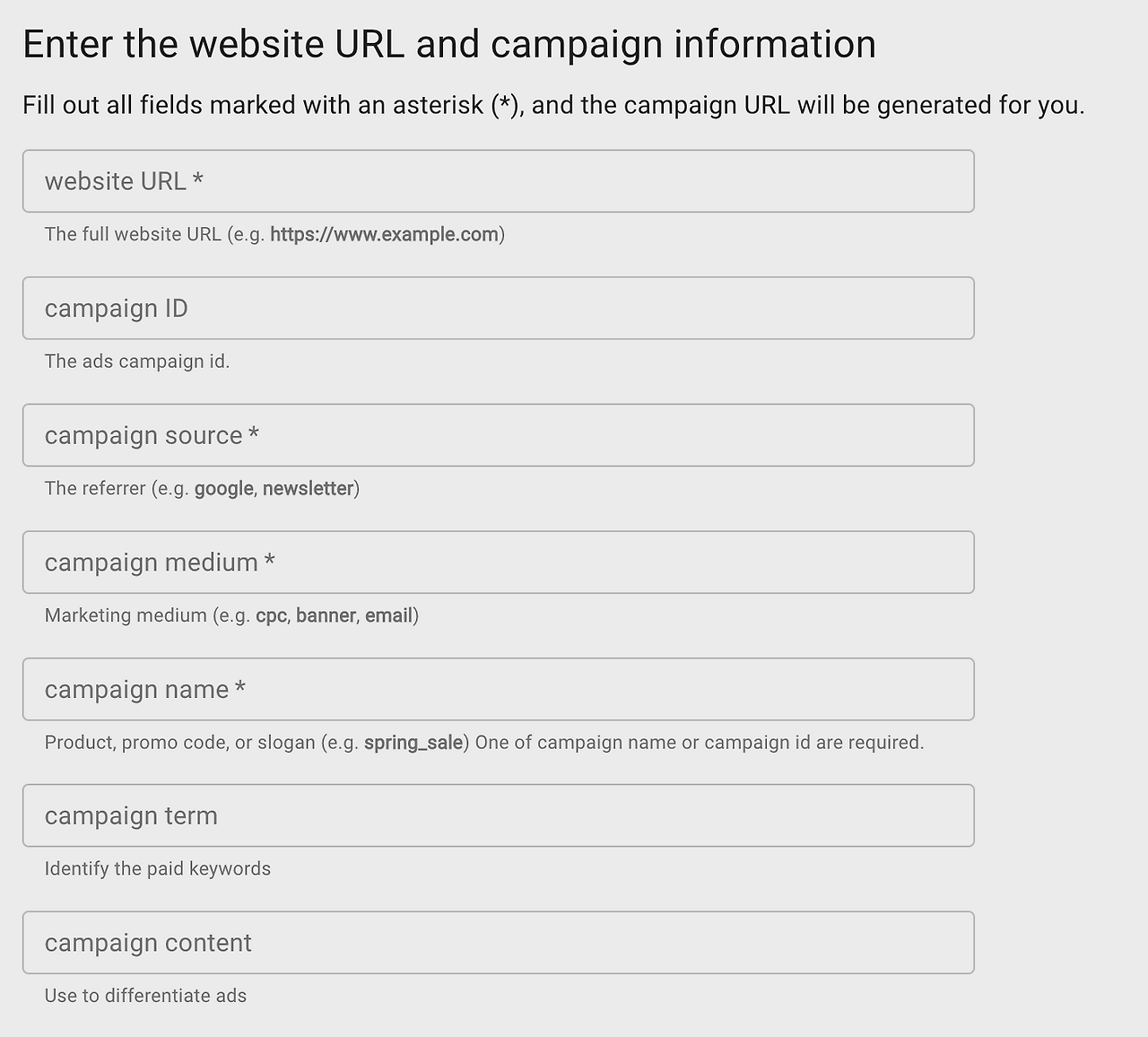Image resolution: width=1148 pixels, height=1037 pixels.
Task: Click the bold 'google' example word
Action: tap(223, 489)
